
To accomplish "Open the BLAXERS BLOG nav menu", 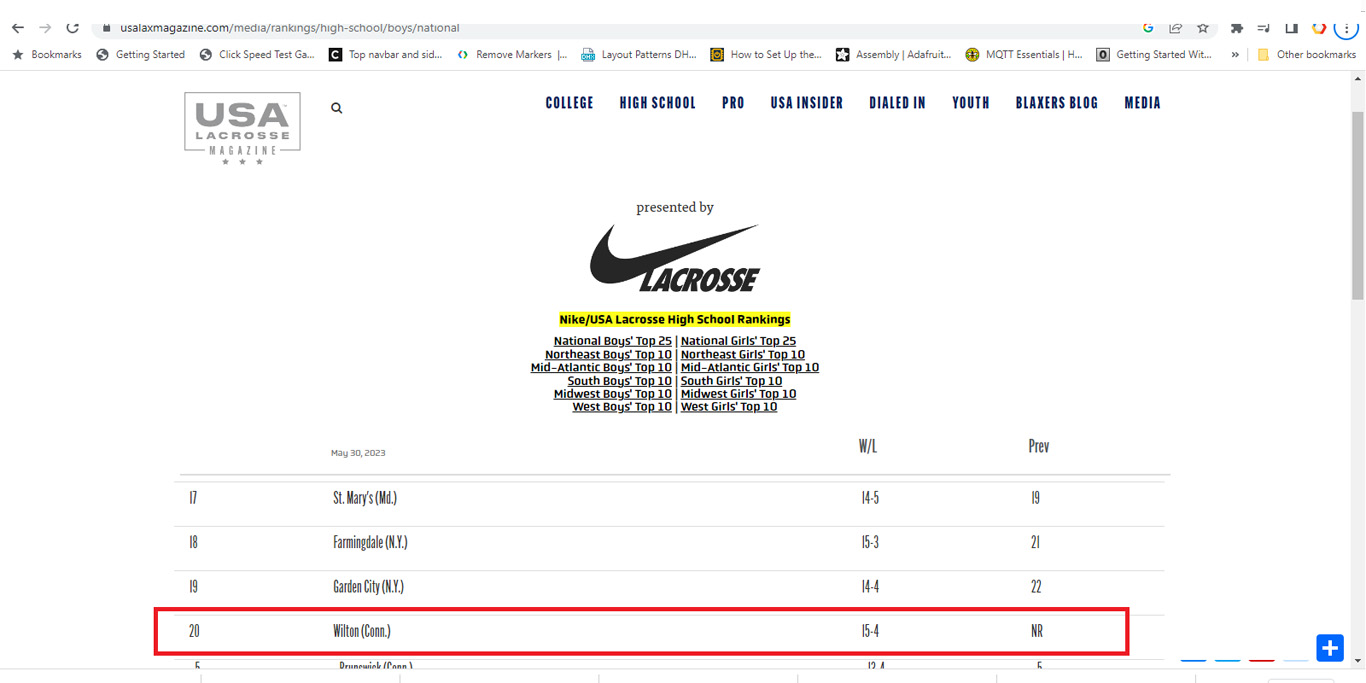I will [x=1056, y=103].
